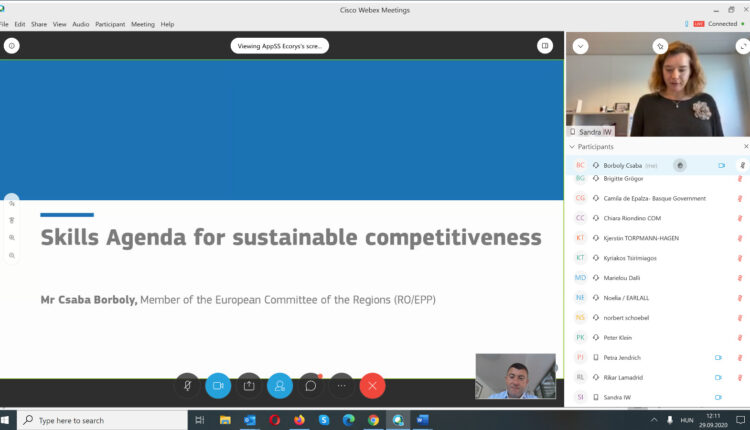This screenshot has width=750, height=430.
Task: Click the Share content button in meeting controls
Action: [248, 385]
